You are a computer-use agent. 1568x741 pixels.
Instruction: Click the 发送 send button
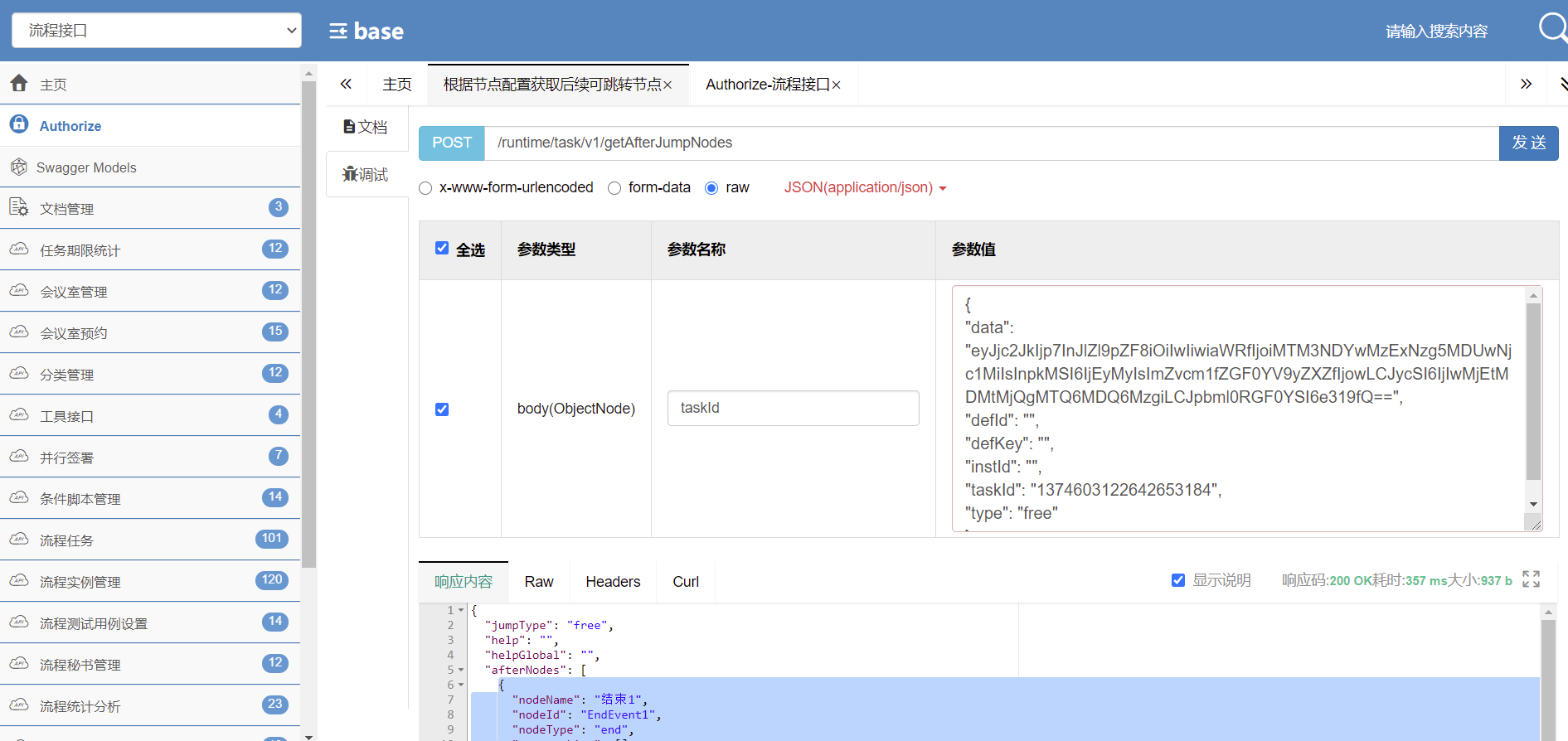[1528, 143]
